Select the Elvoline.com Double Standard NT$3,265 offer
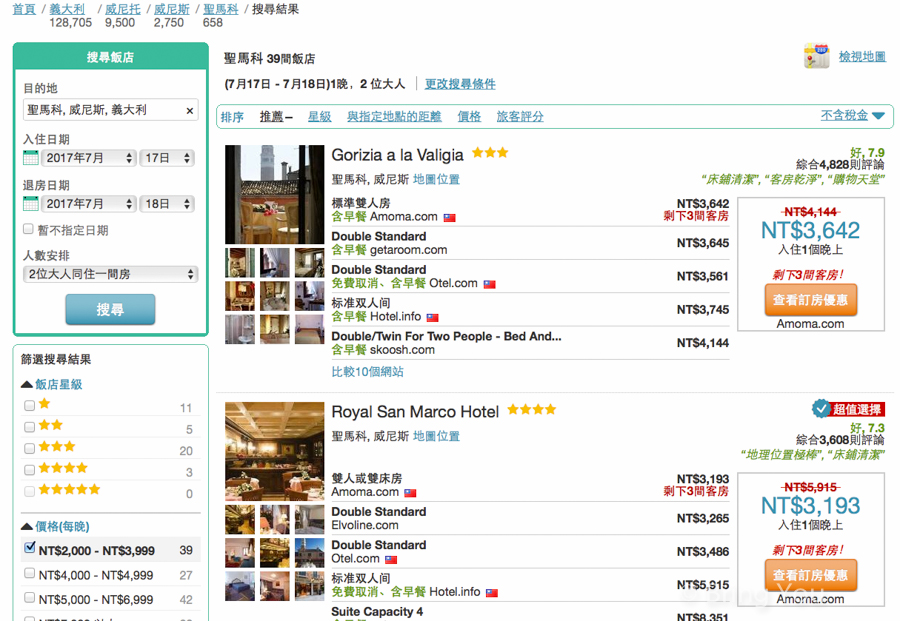The height and width of the screenshot is (621, 900). pos(530,518)
